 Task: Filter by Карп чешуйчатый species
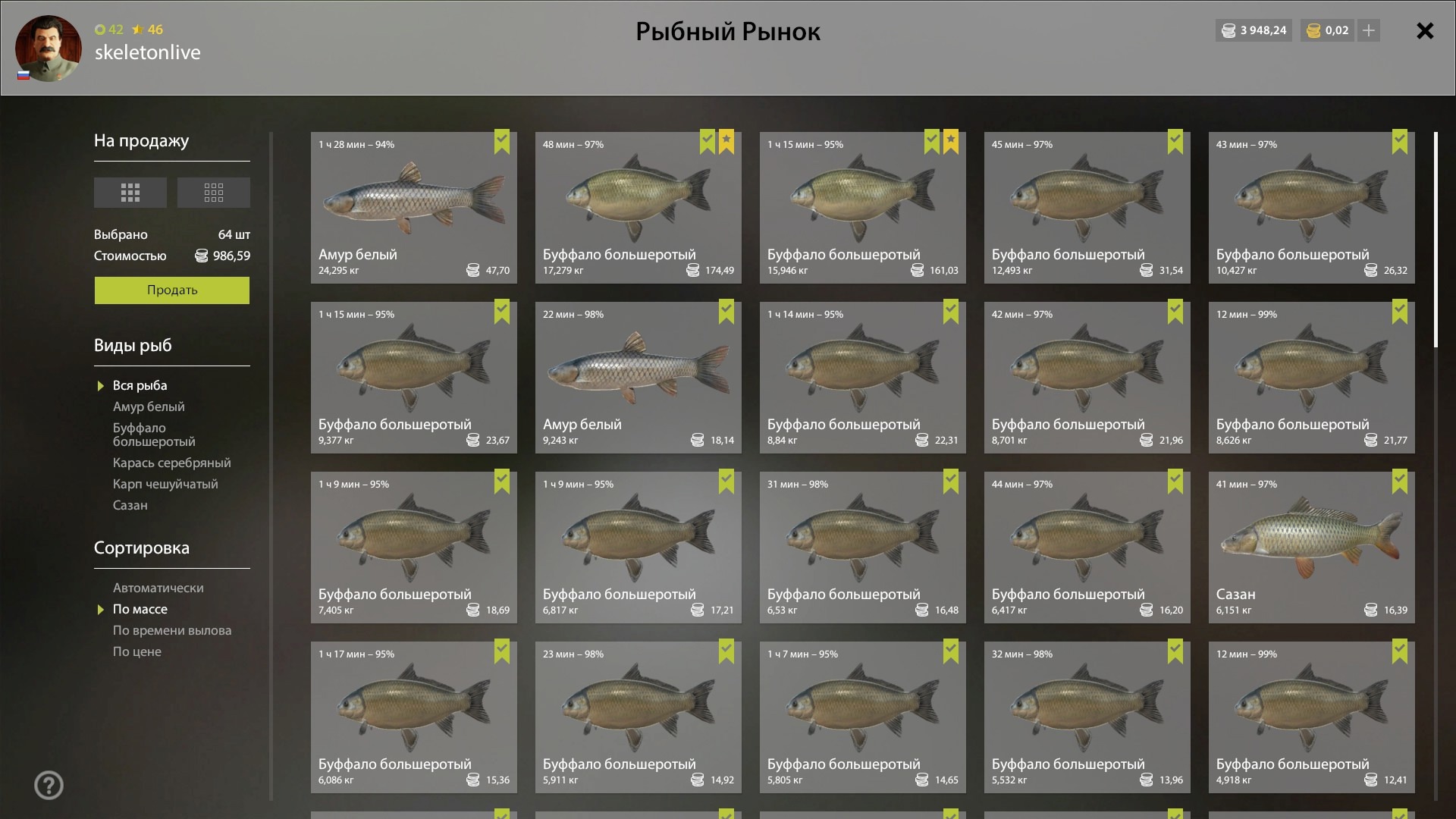click(165, 484)
